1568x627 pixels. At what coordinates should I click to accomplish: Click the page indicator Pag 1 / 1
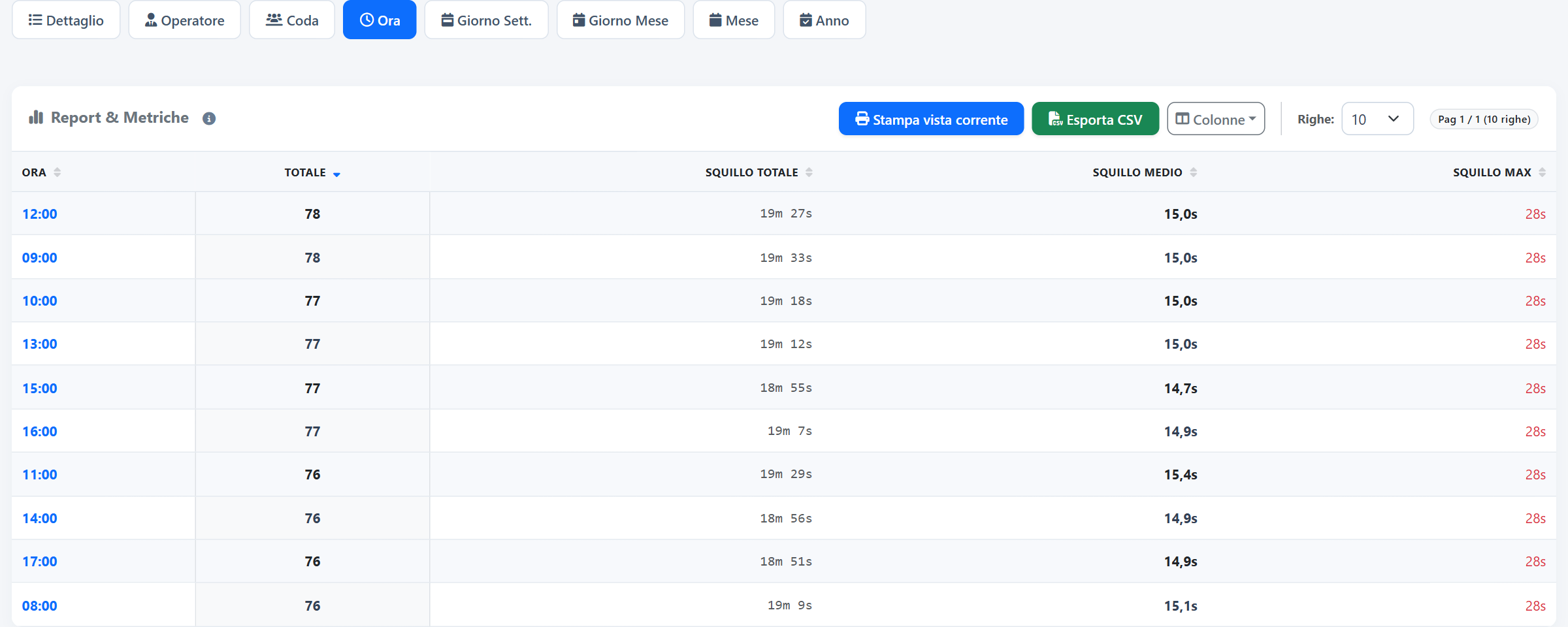click(1484, 120)
